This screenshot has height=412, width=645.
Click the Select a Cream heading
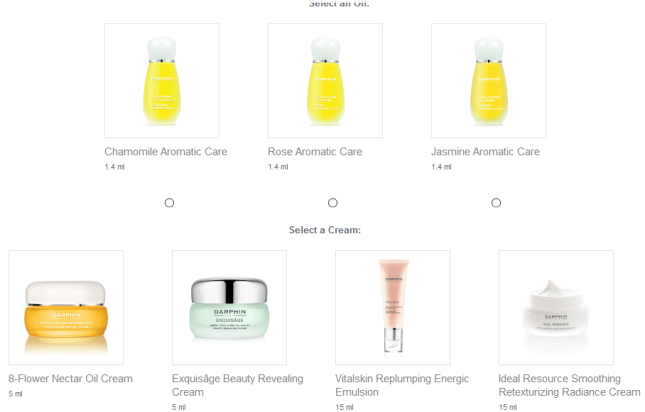[x=325, y=230]
